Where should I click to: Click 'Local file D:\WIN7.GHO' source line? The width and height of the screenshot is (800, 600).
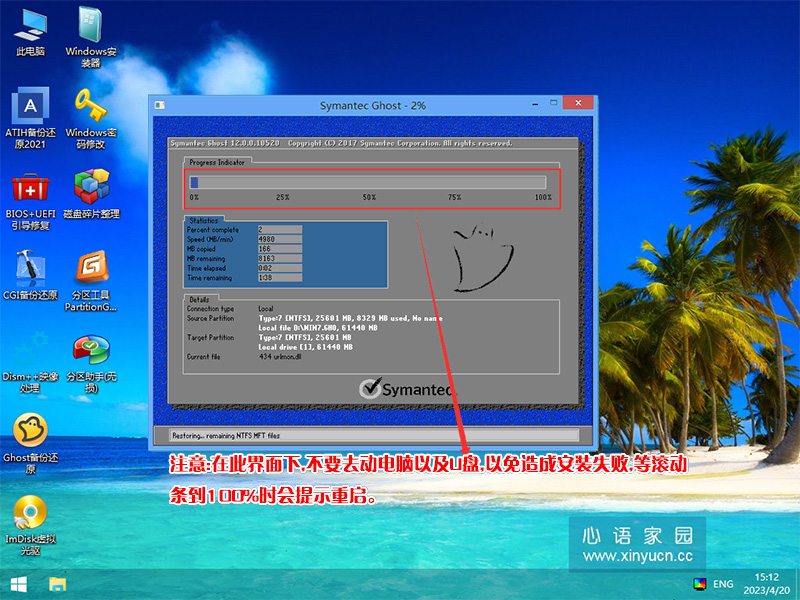318,328
